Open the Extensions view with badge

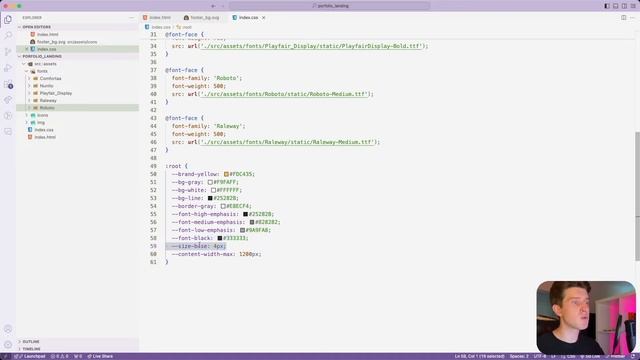pyautogui.click(x=8, y=84)
